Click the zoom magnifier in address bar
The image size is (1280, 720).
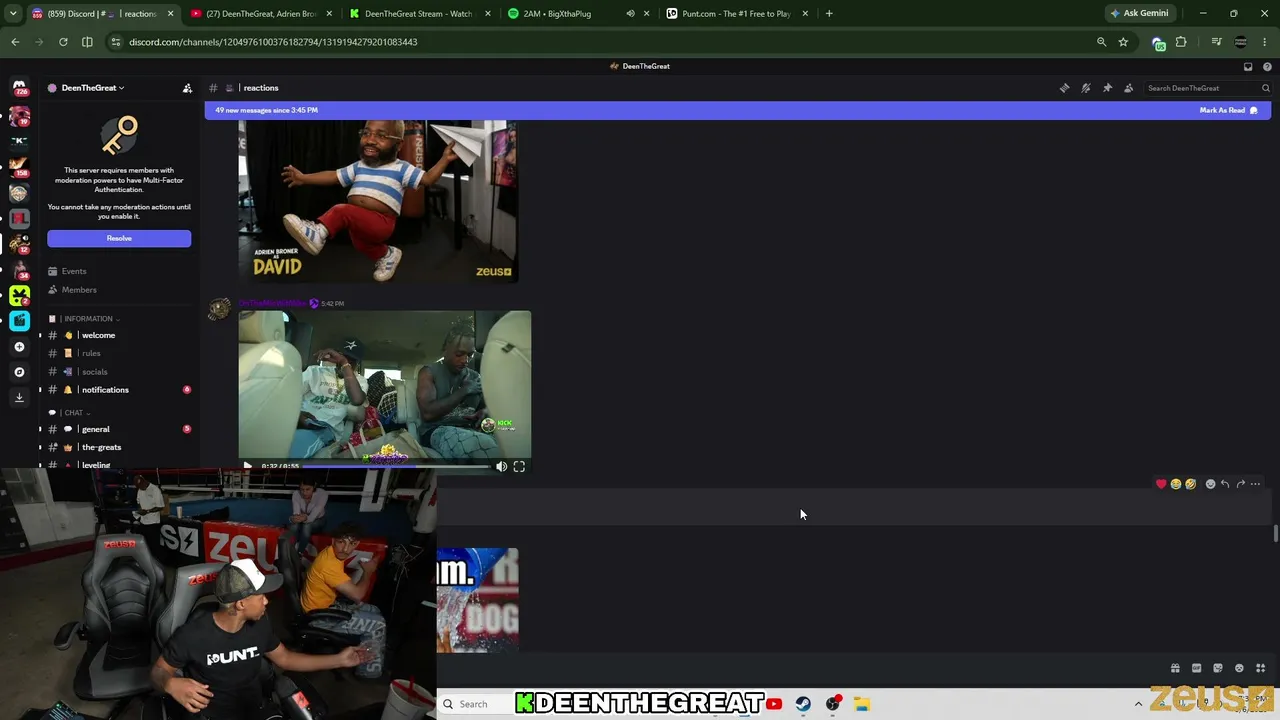1101,42
